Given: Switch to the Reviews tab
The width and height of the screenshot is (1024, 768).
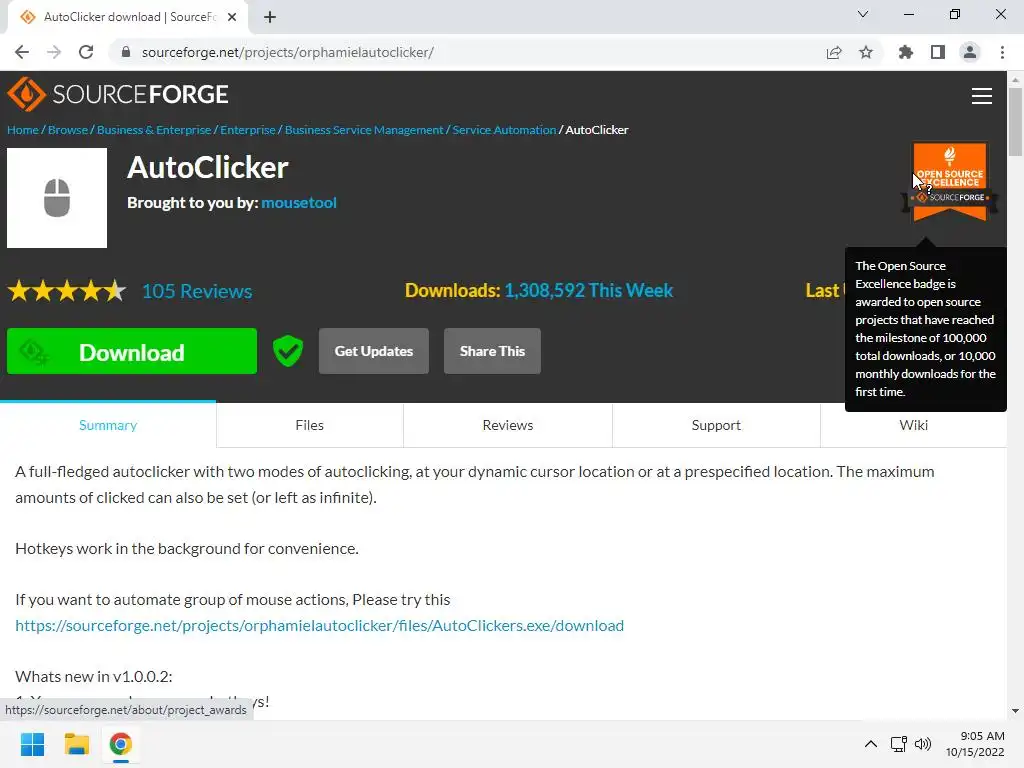Looking at the screenshot, I should click(507, 425).
